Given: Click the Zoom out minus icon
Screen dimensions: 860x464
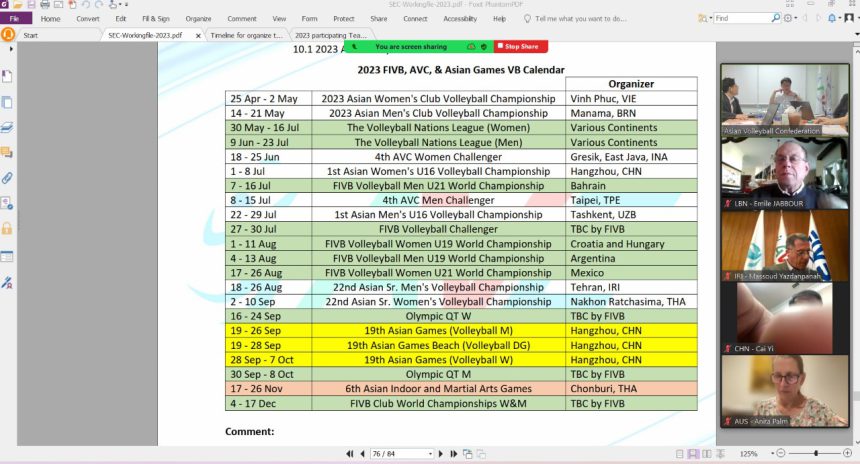Looking at the screenshot, I should coord(781,453).
